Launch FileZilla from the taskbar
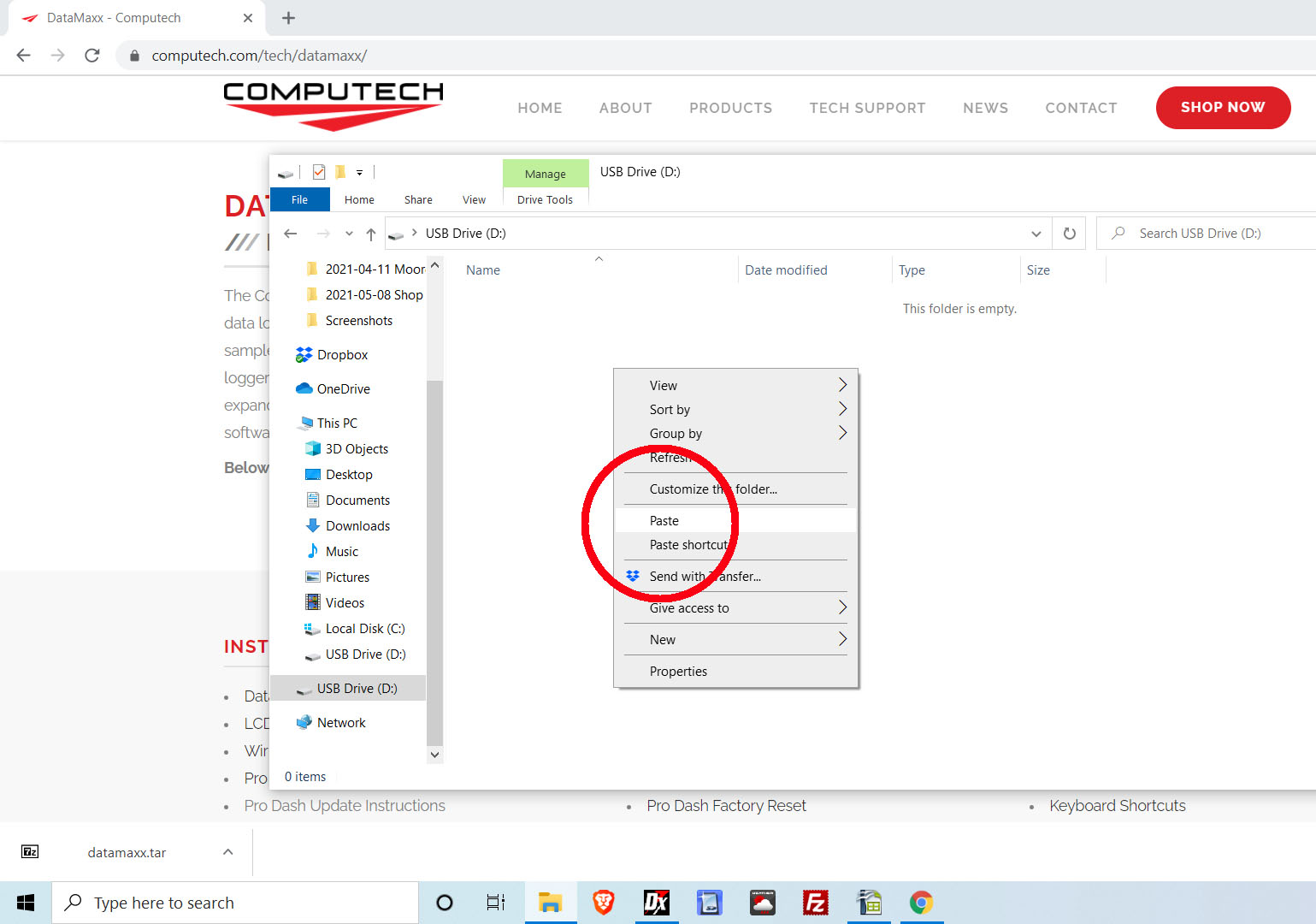The height and width of the screenshot is (924, 1316). [x=815, y=903]
